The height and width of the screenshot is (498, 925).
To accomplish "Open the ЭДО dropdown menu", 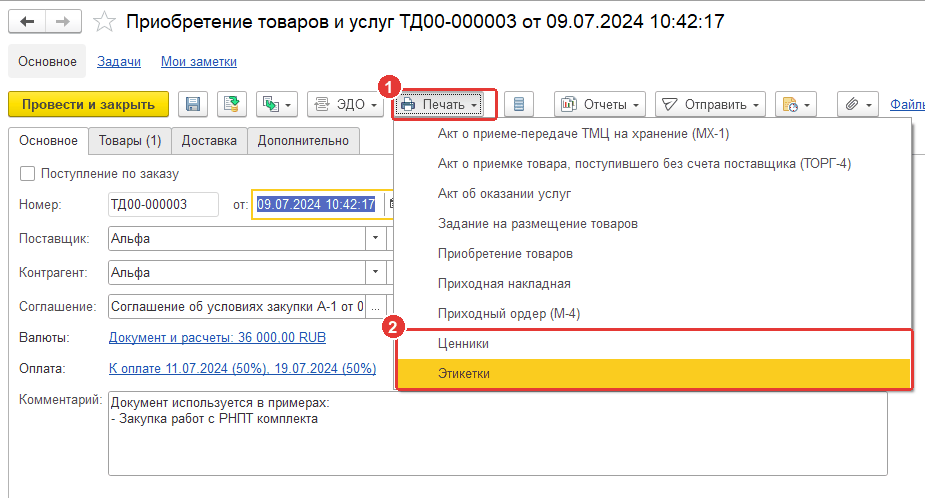I will pos(346,104).
